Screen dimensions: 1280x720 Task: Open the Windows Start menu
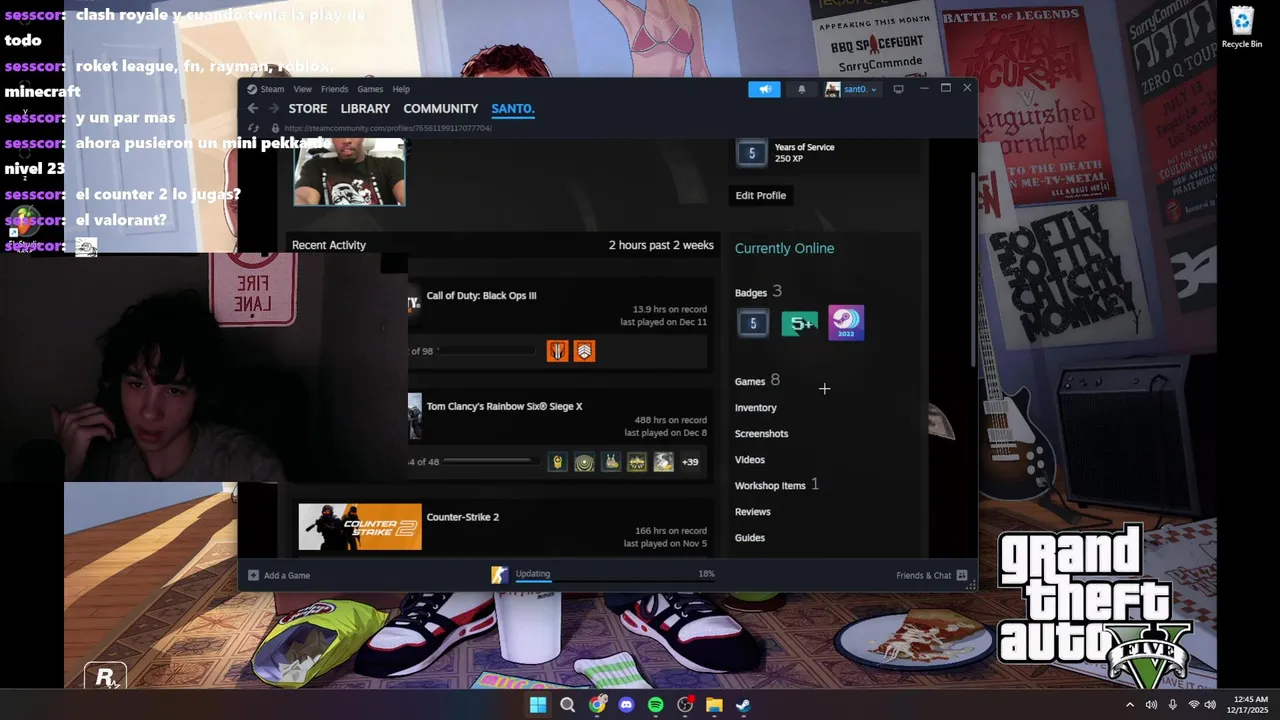point(538,705)
